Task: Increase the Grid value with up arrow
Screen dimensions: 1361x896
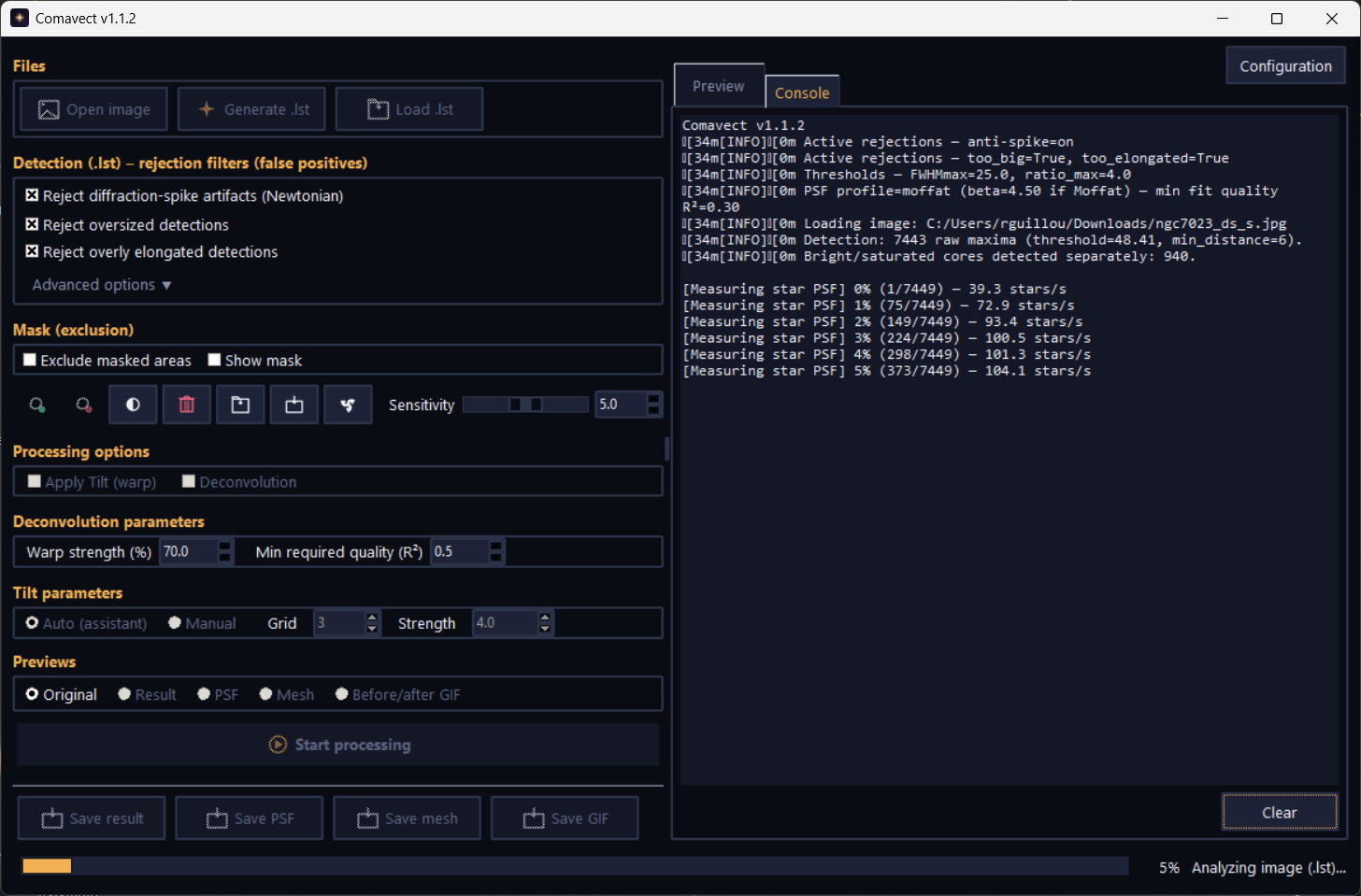Action: click(x=372, y=618)
